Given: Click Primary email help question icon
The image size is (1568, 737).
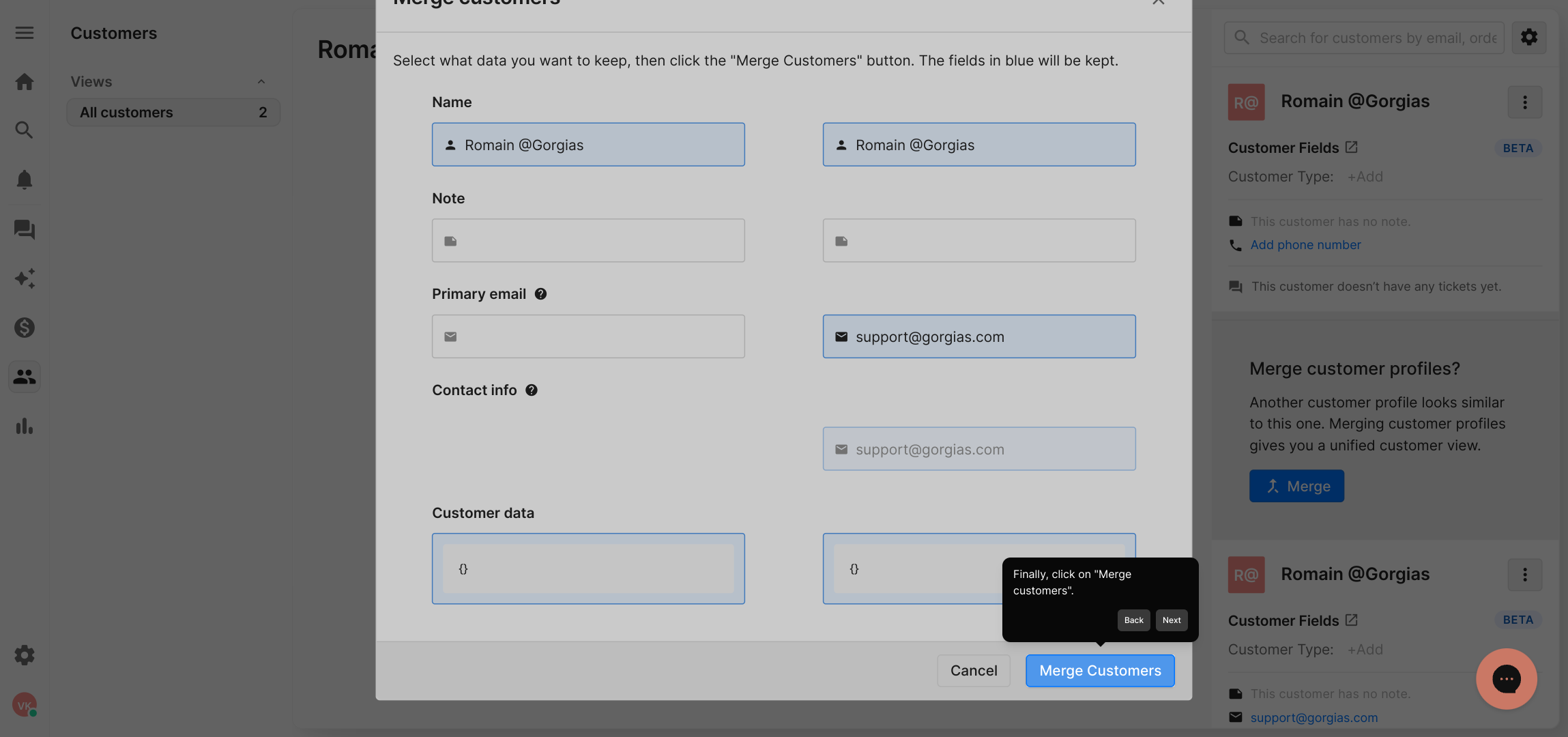Looking at the screenshot, I should click(540, 294).
